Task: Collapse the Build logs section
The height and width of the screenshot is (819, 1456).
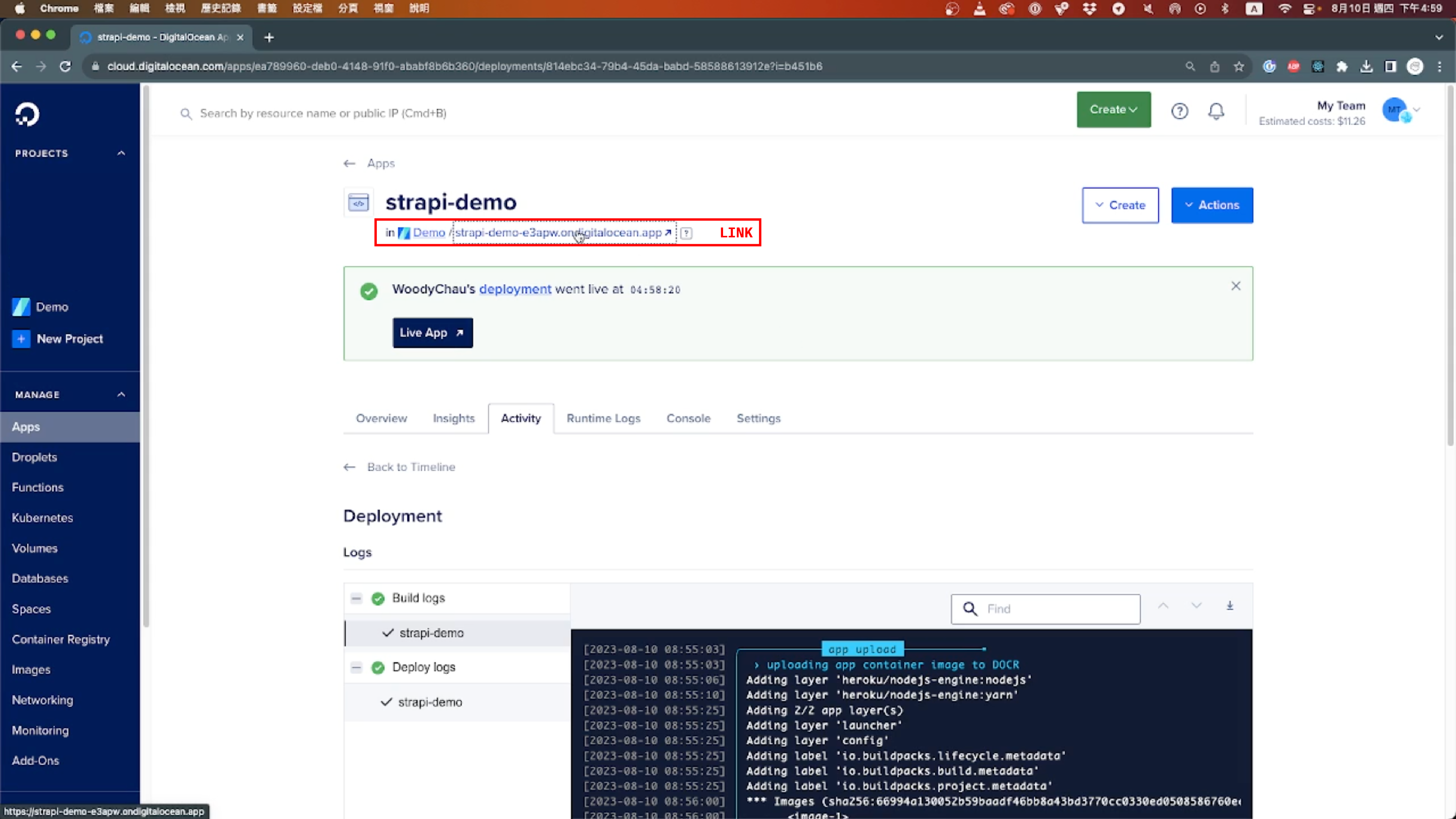Action: tap(356, 598)
